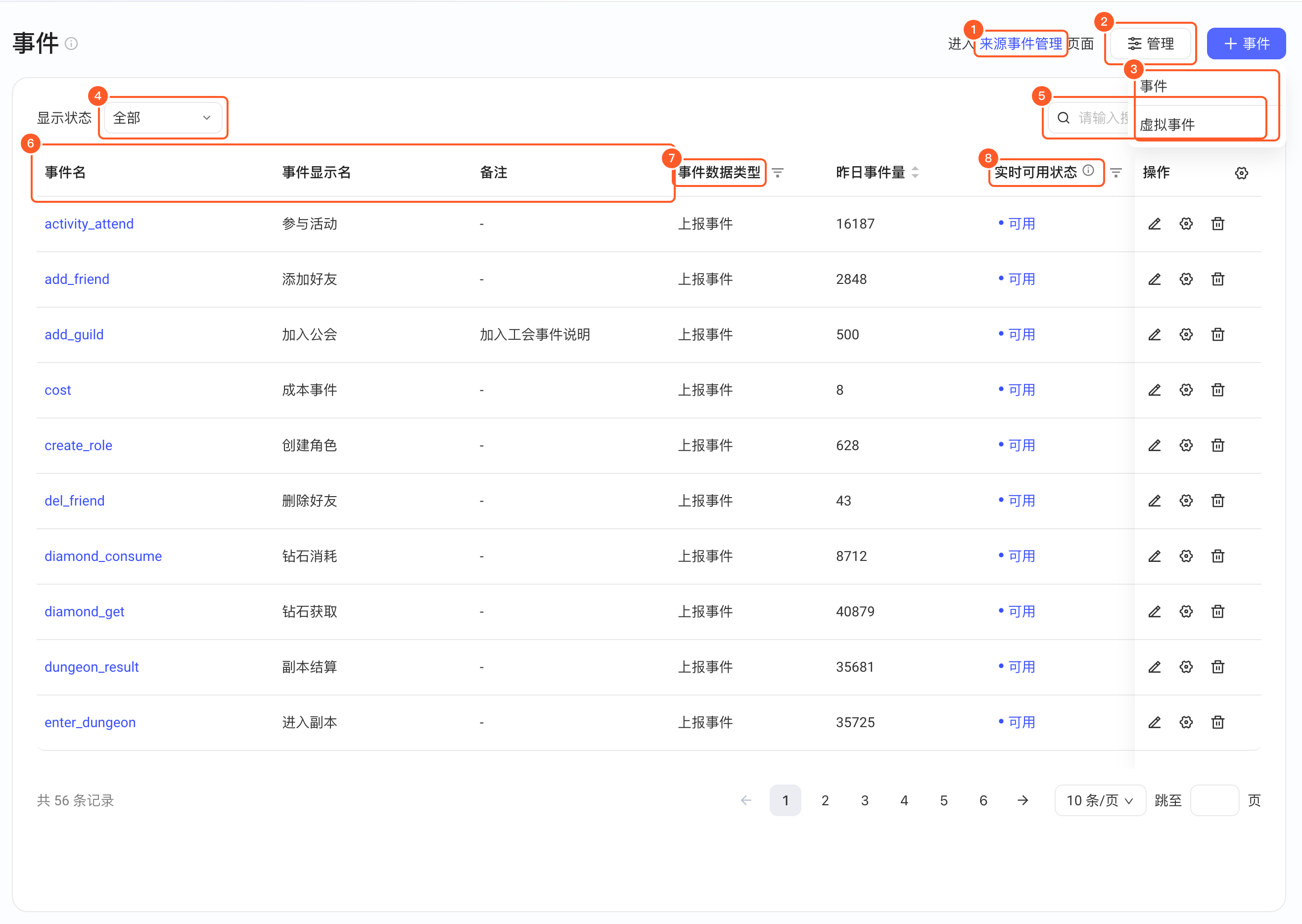
Task: Open settings gear for activity_attend row
Action: click(x=1186, y=224)
